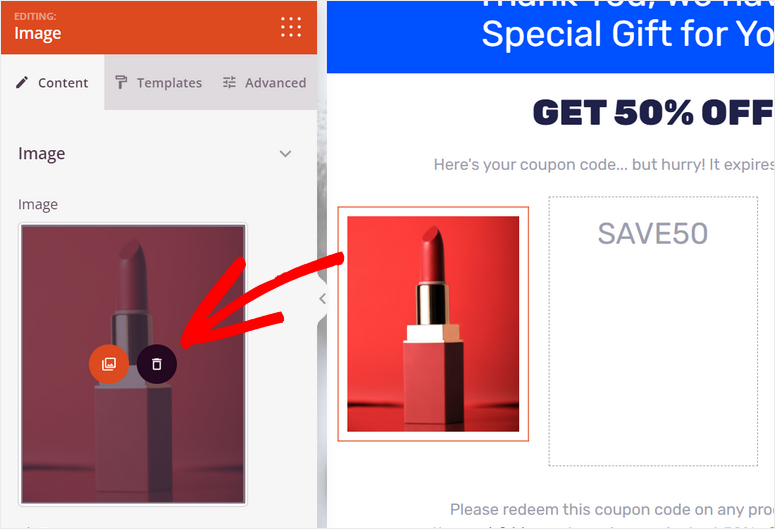The height and width of the screenshot is (529, 775).
Task: Open the Advanced tab
Action: click(265, 83)
